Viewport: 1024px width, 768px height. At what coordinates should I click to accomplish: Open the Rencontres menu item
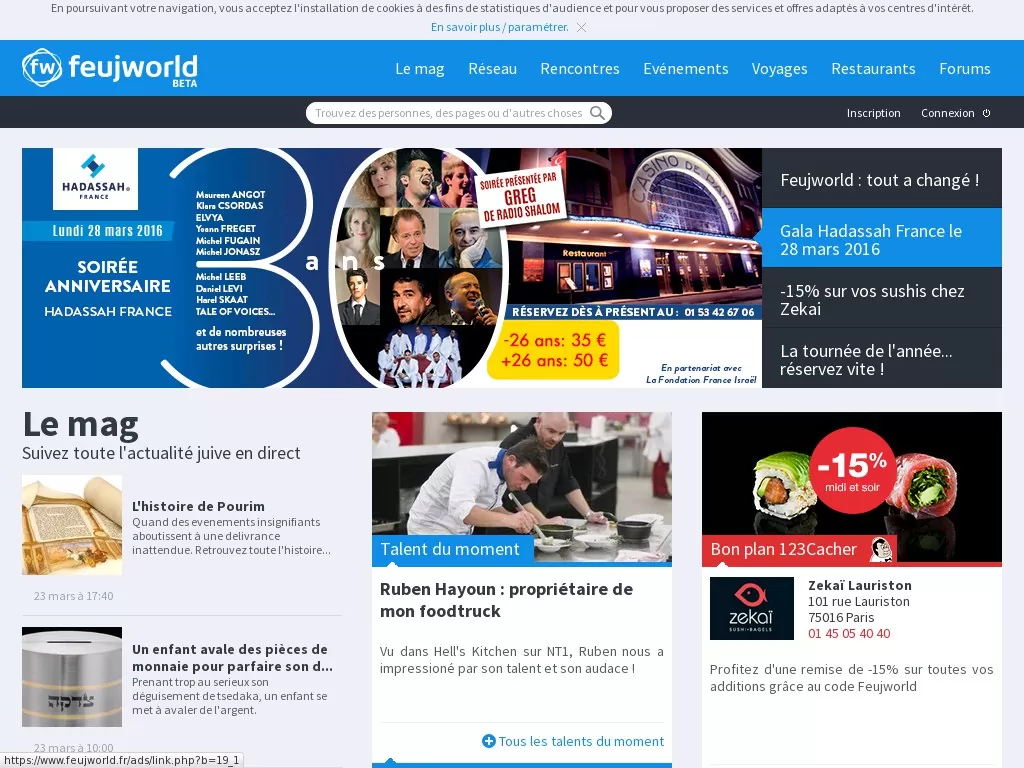point(579,68)
